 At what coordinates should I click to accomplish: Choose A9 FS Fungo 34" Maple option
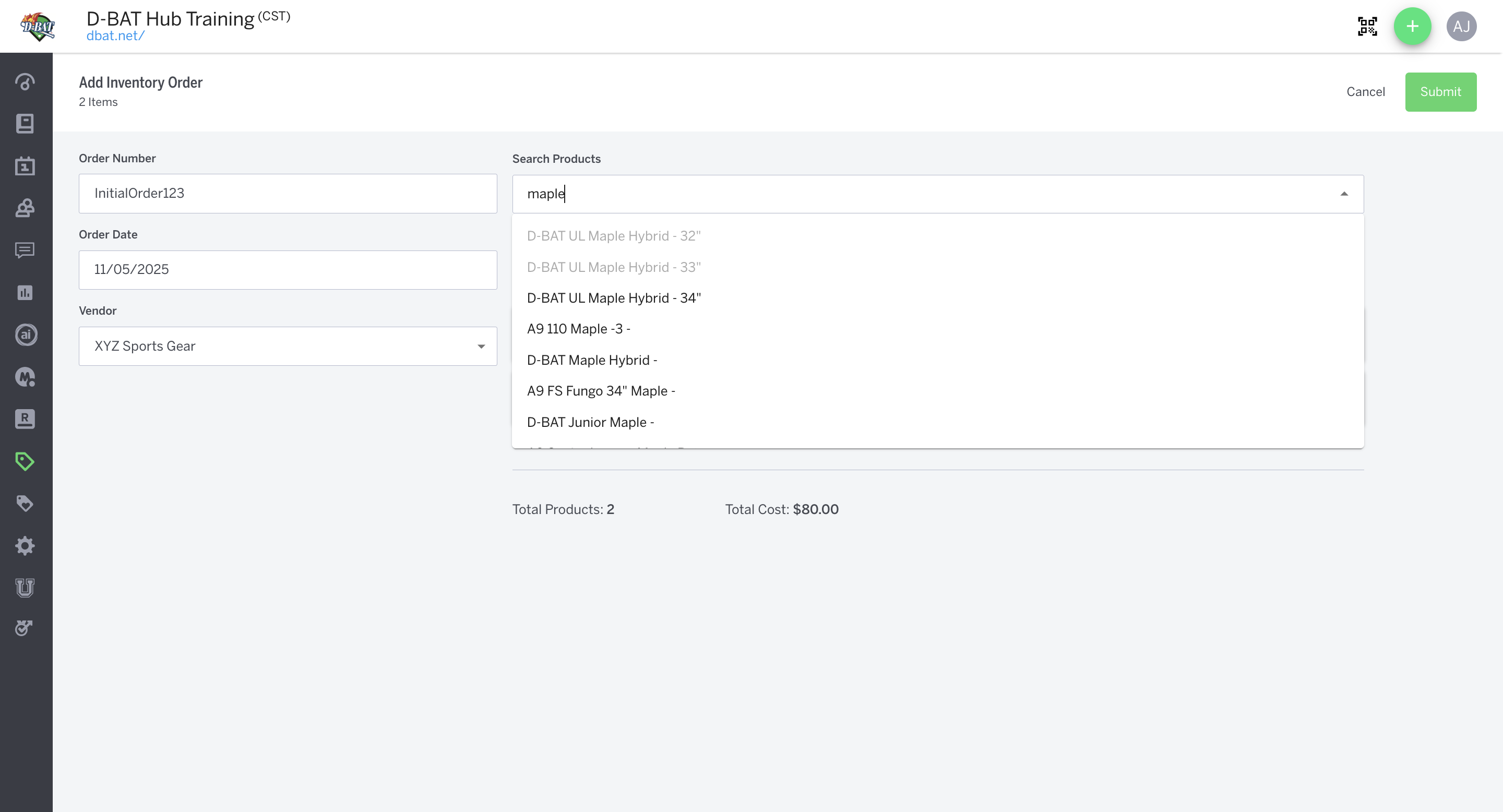[601, 391]
